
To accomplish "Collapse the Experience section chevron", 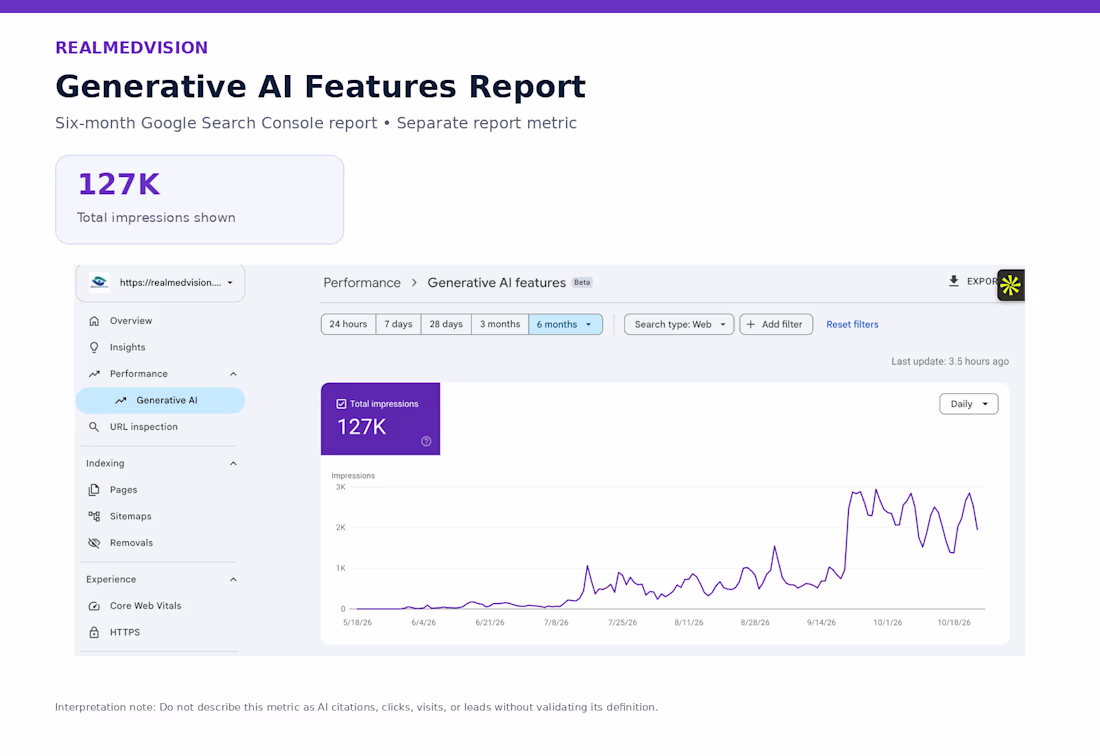I will pos(234,579).
